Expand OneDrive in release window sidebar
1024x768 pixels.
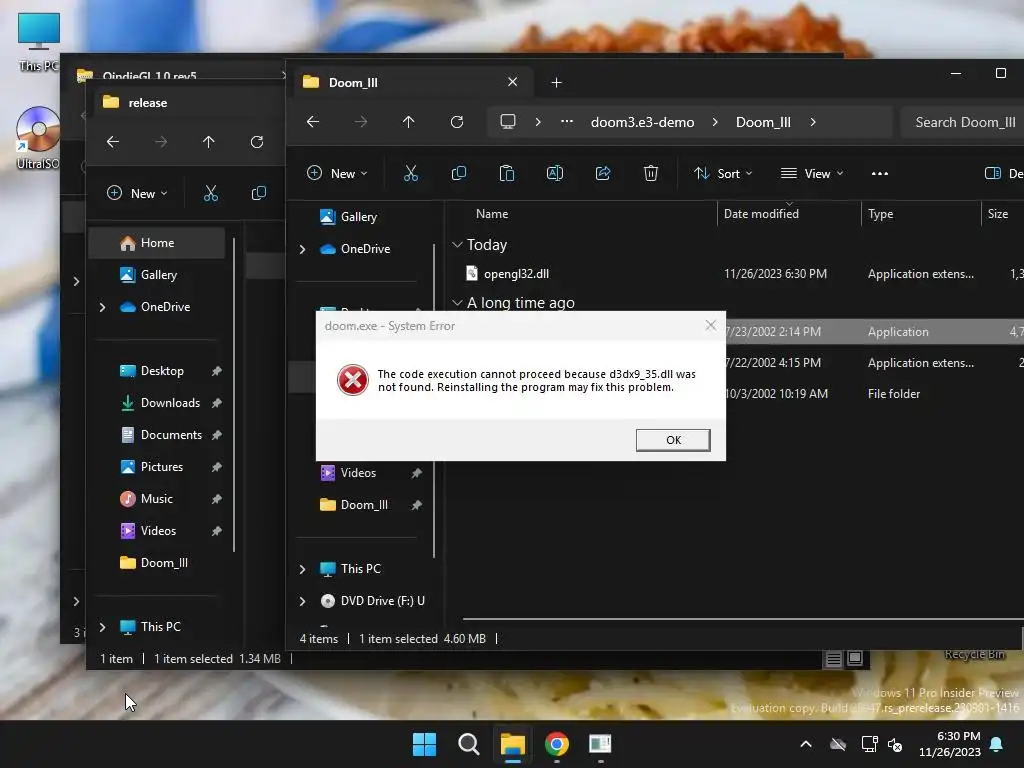pyautogui.click(x=103, y=307)
